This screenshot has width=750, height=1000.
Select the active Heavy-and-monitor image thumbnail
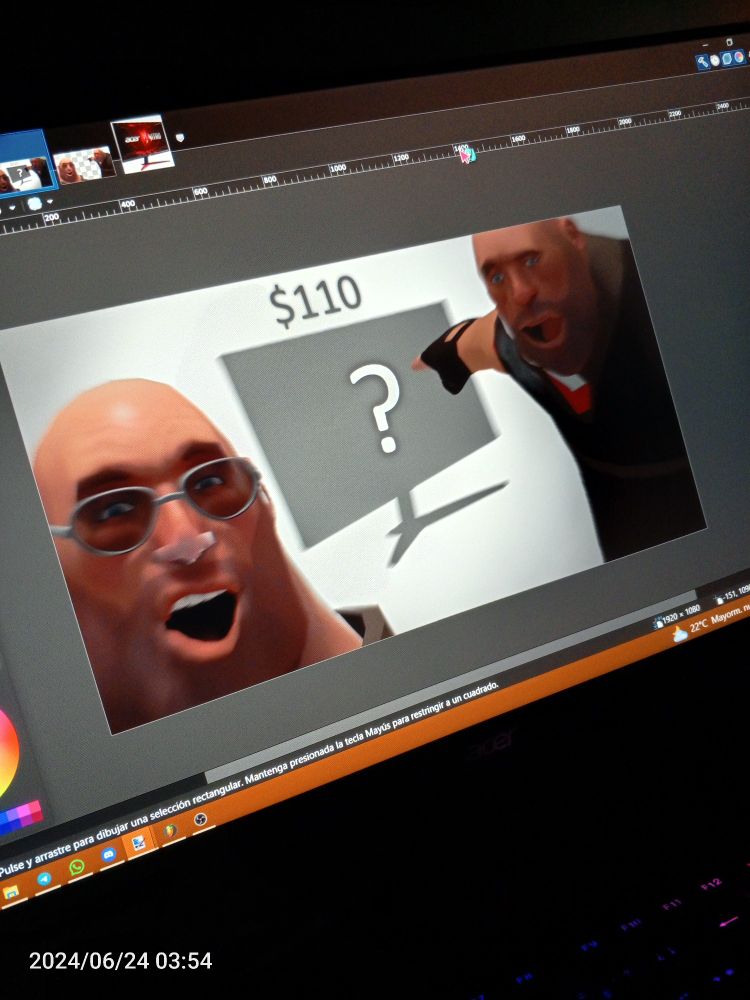[x=24, y=165]
